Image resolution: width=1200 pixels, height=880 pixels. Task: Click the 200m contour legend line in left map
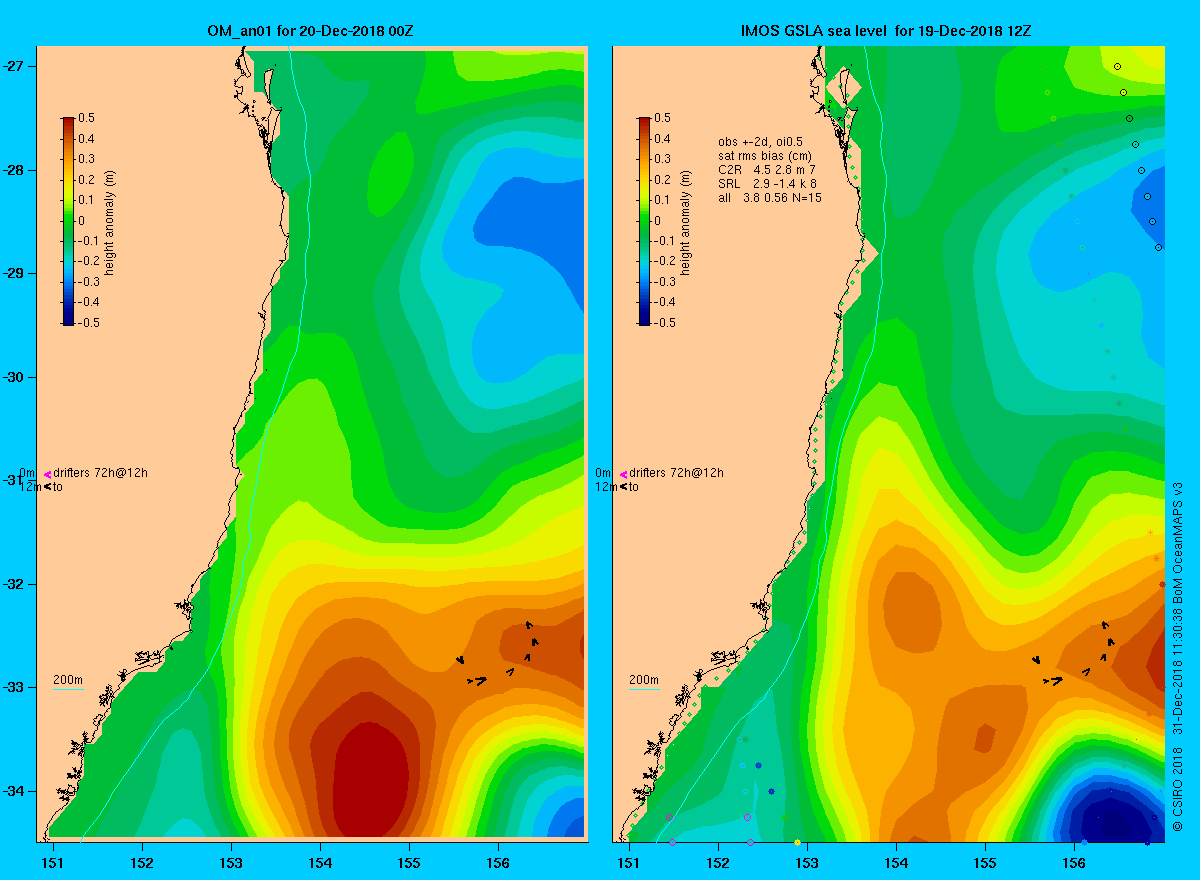coord(67,689)
